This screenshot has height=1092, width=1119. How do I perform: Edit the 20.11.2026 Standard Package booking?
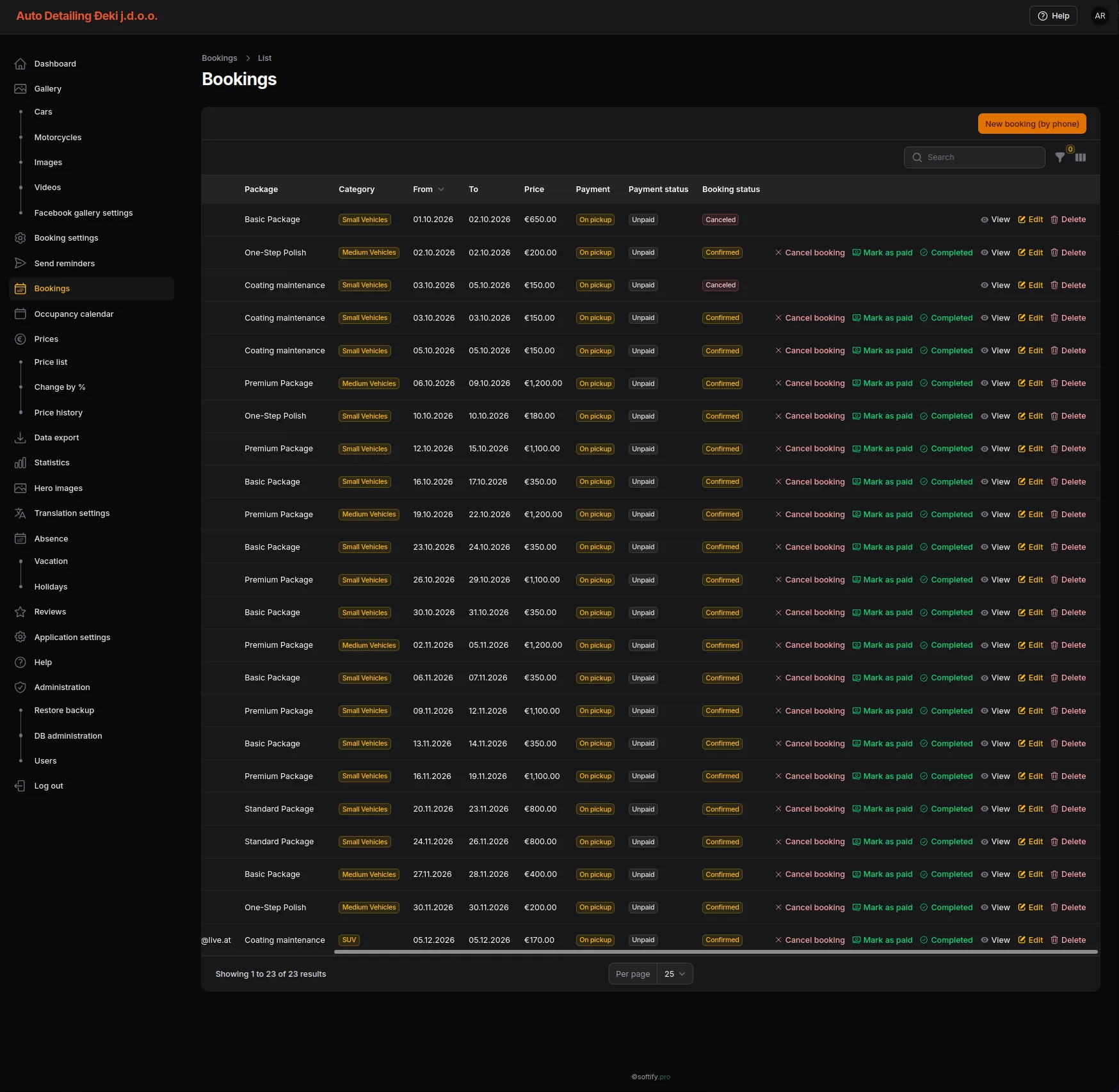(x=1030, y=809)
